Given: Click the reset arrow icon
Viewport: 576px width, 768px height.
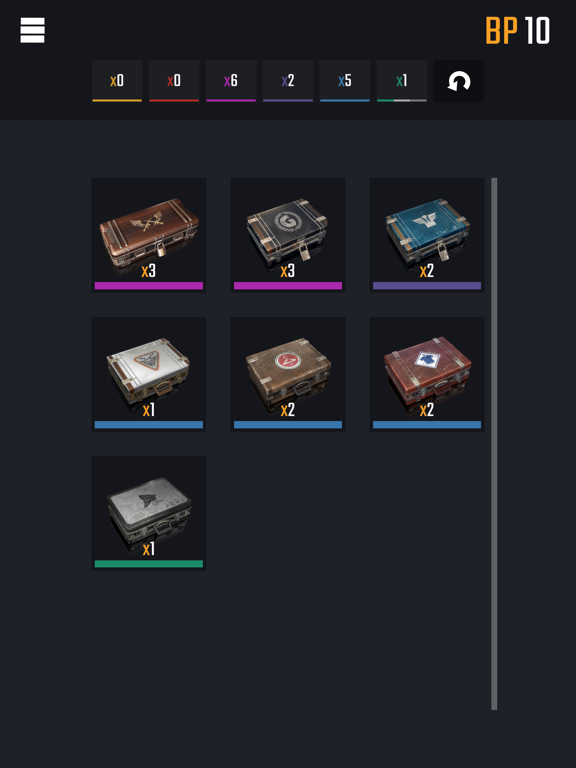Looking at the screenshot, I should pyautogui.click(x=459, y=81).
